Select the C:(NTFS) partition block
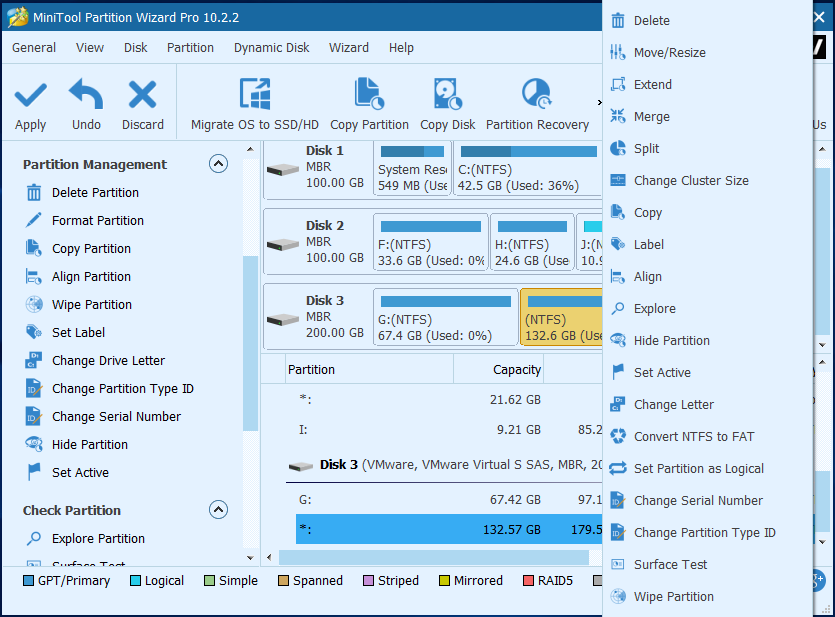This screenshot has height=617, width=835. (x=528, y=169)
